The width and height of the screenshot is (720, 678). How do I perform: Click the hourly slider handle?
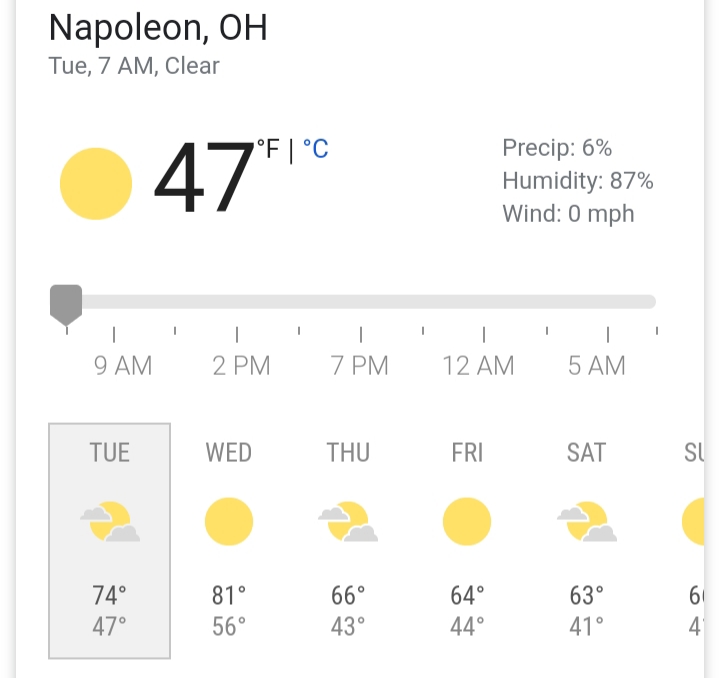[x=66, y=302]
